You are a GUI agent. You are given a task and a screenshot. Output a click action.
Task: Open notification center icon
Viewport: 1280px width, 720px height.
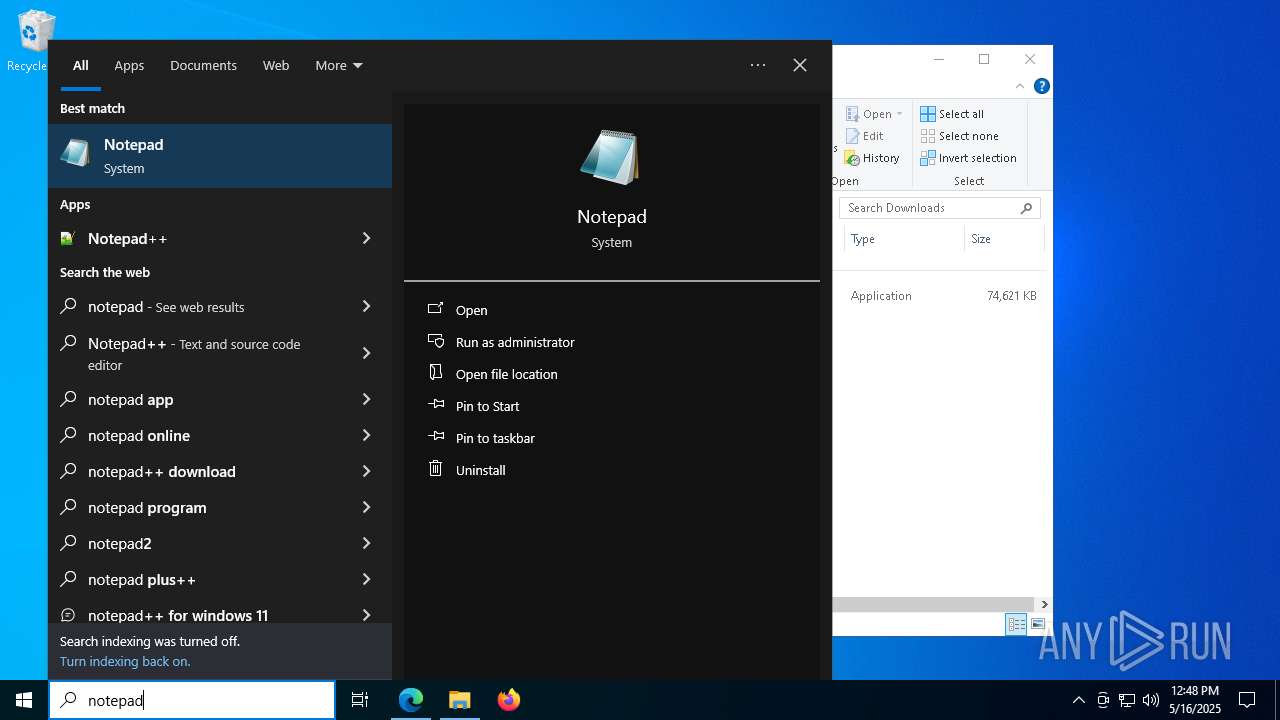[x=1247, y=700]
